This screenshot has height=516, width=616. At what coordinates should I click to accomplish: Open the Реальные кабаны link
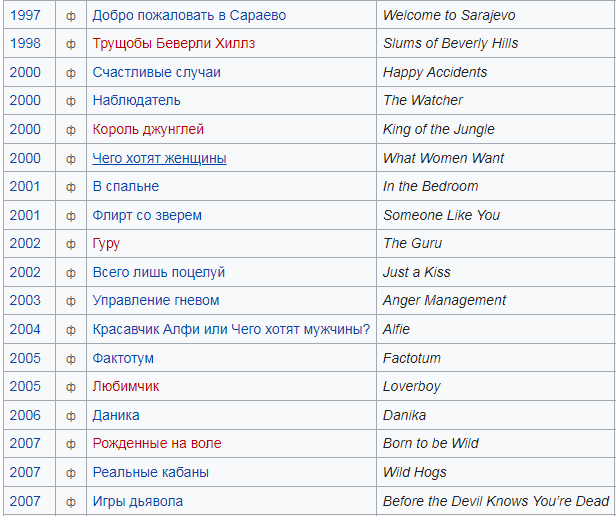(150, 472)
